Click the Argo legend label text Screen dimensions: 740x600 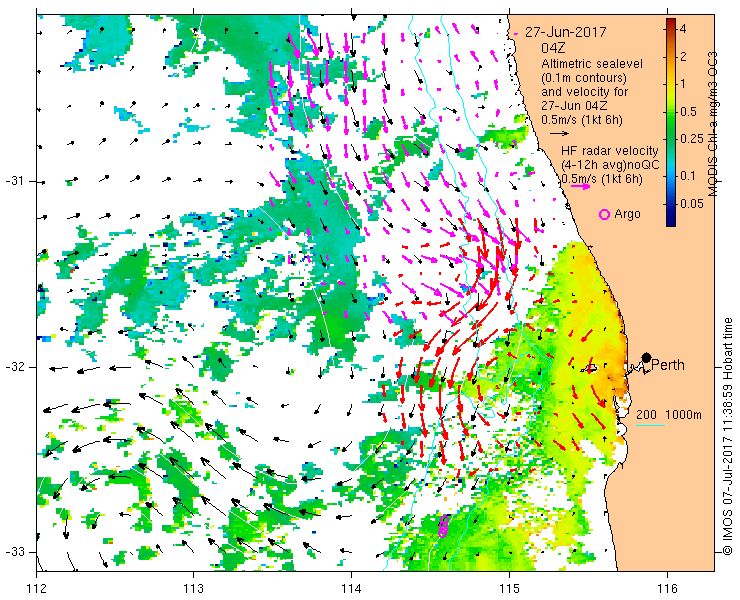click(627, 214)
